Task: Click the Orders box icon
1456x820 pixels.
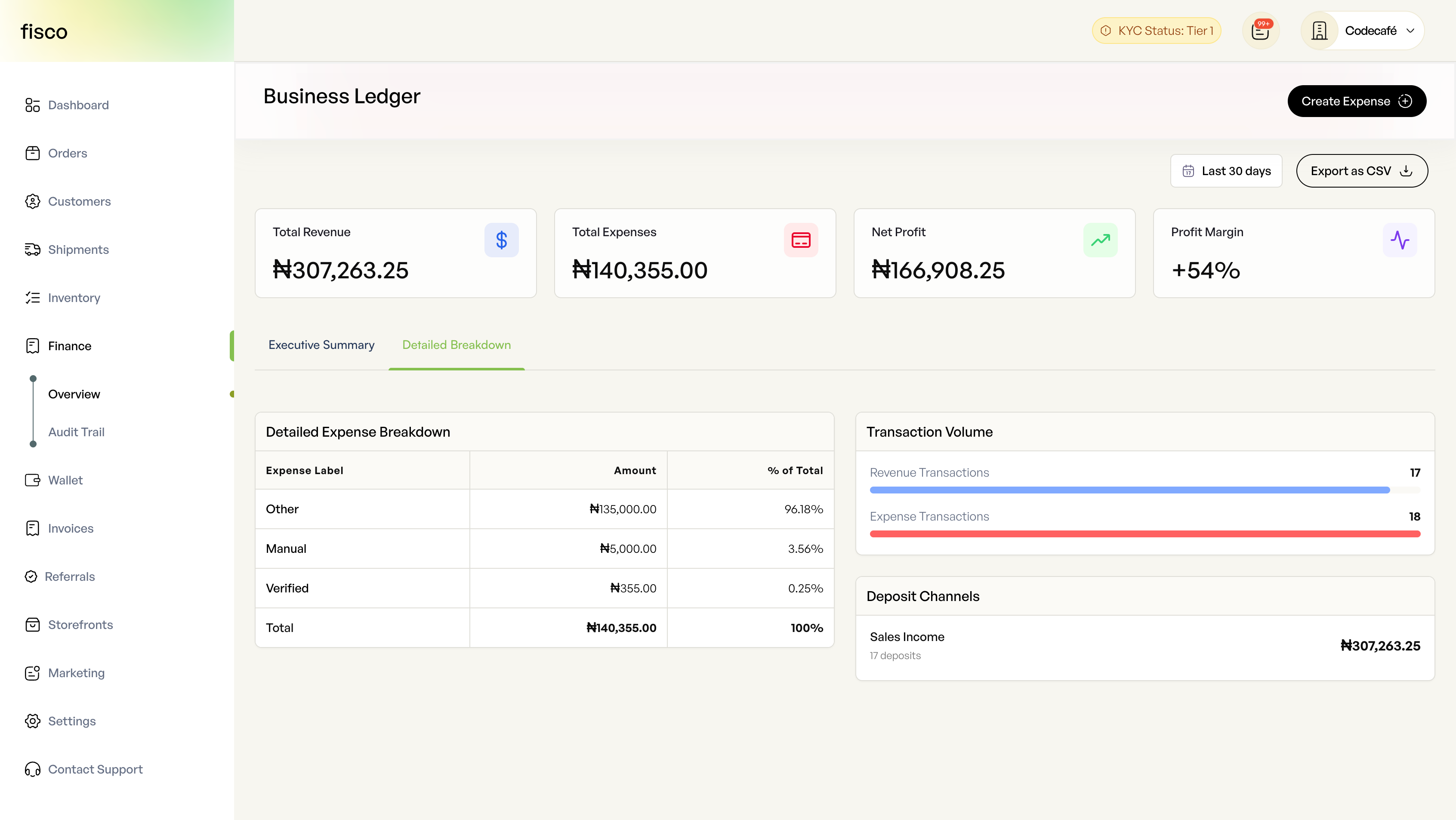Action: [x=32, y=153]
